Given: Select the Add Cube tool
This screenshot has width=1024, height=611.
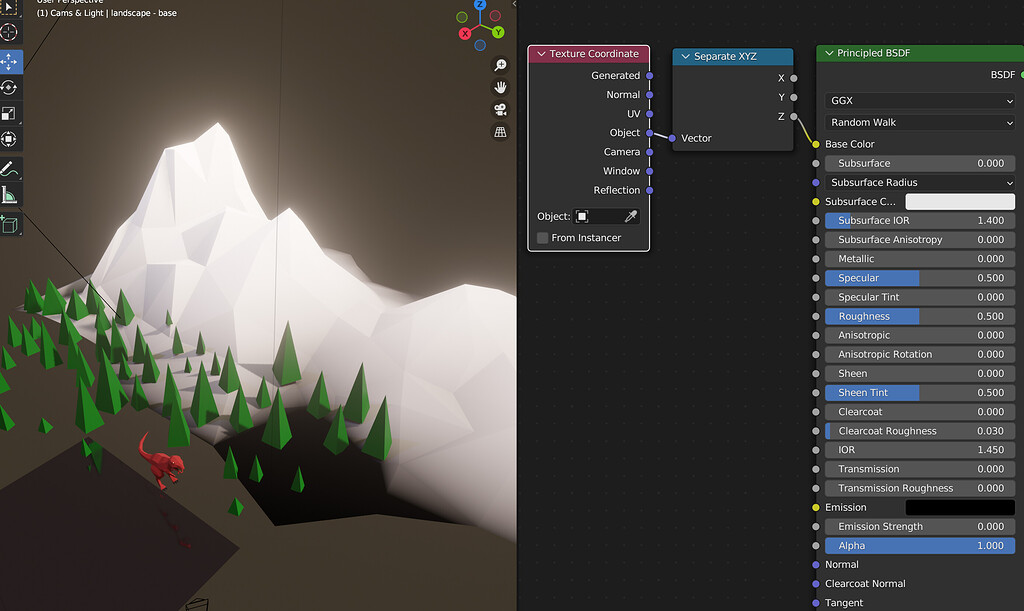Looking at the screenshot, I should 9,225.
